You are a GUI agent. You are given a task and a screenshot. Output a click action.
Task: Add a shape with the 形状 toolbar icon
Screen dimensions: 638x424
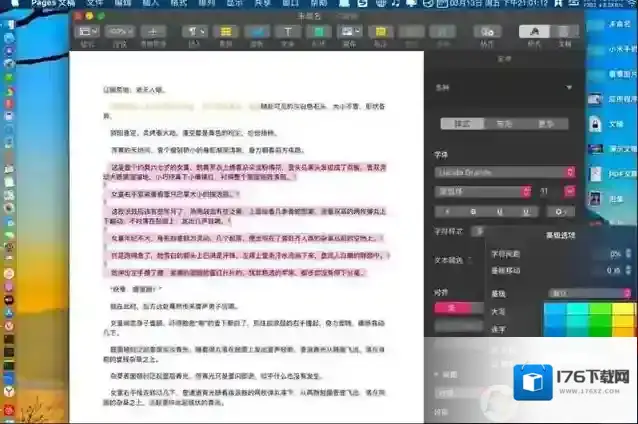click(319, 32)
